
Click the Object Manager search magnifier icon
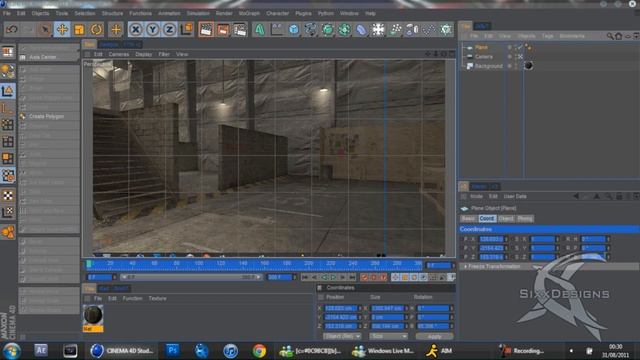pos(610,36)
